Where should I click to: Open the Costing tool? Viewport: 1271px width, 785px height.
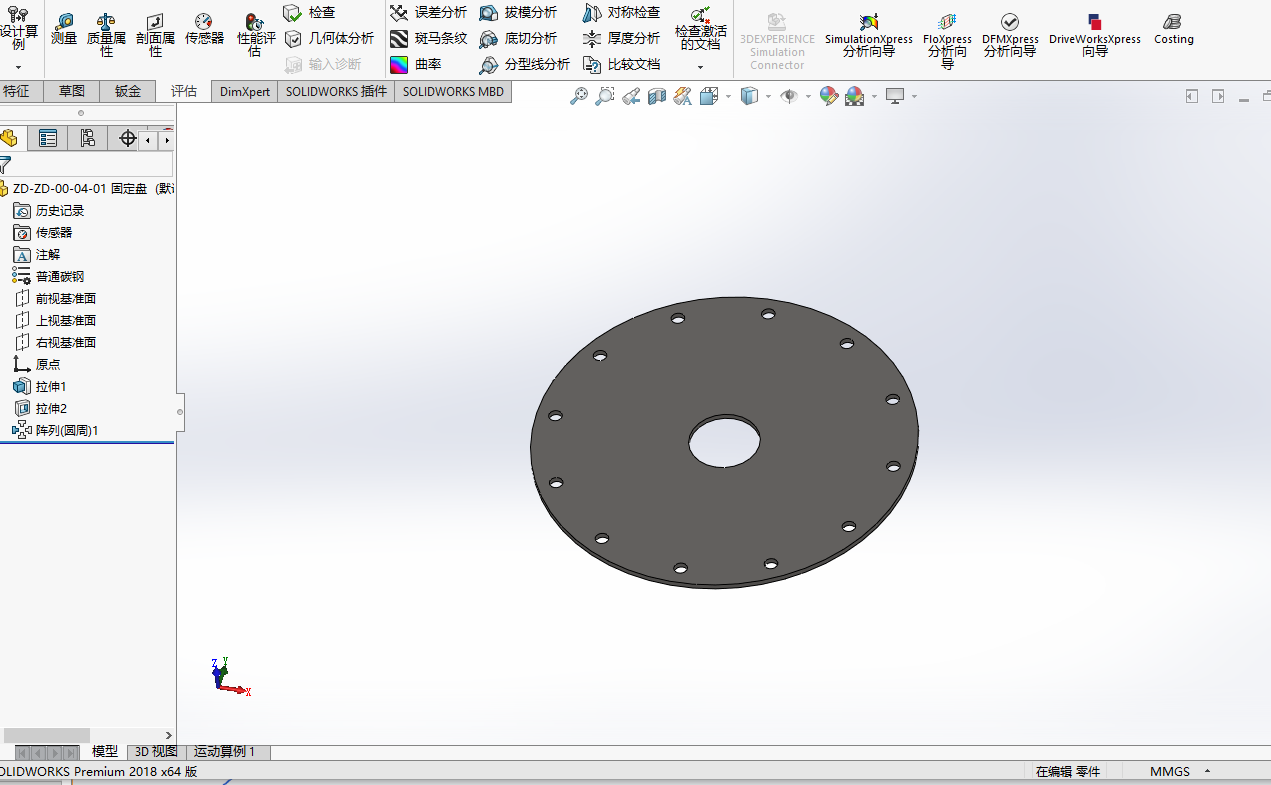1173,29
